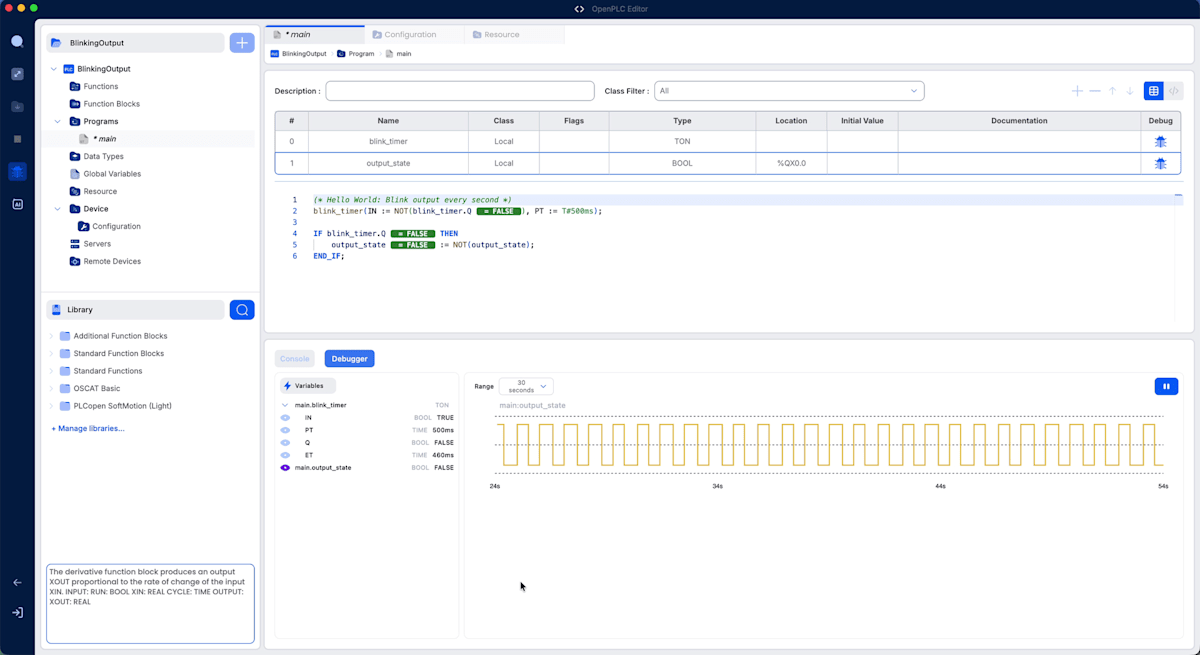1200x655 pixels.
Task: Click the Remote Devices icon
Action: click(75, 262)
